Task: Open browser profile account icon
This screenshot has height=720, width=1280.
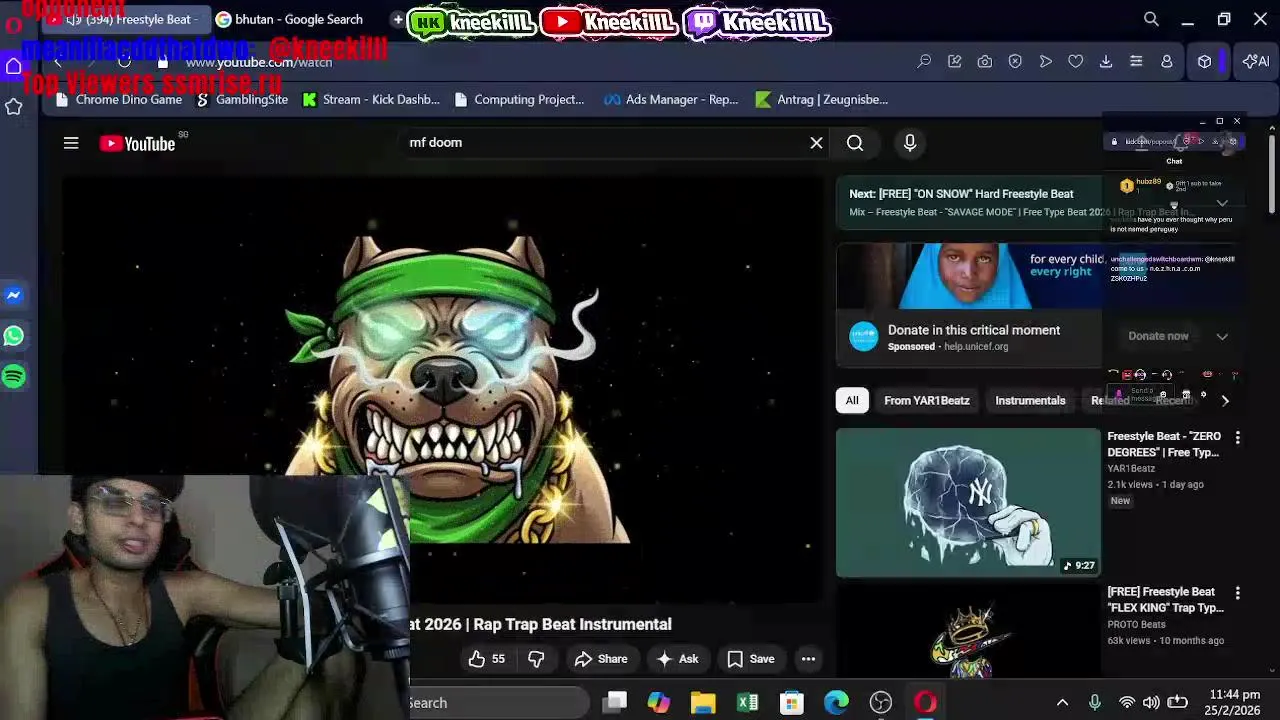Action: point(1166,62)
